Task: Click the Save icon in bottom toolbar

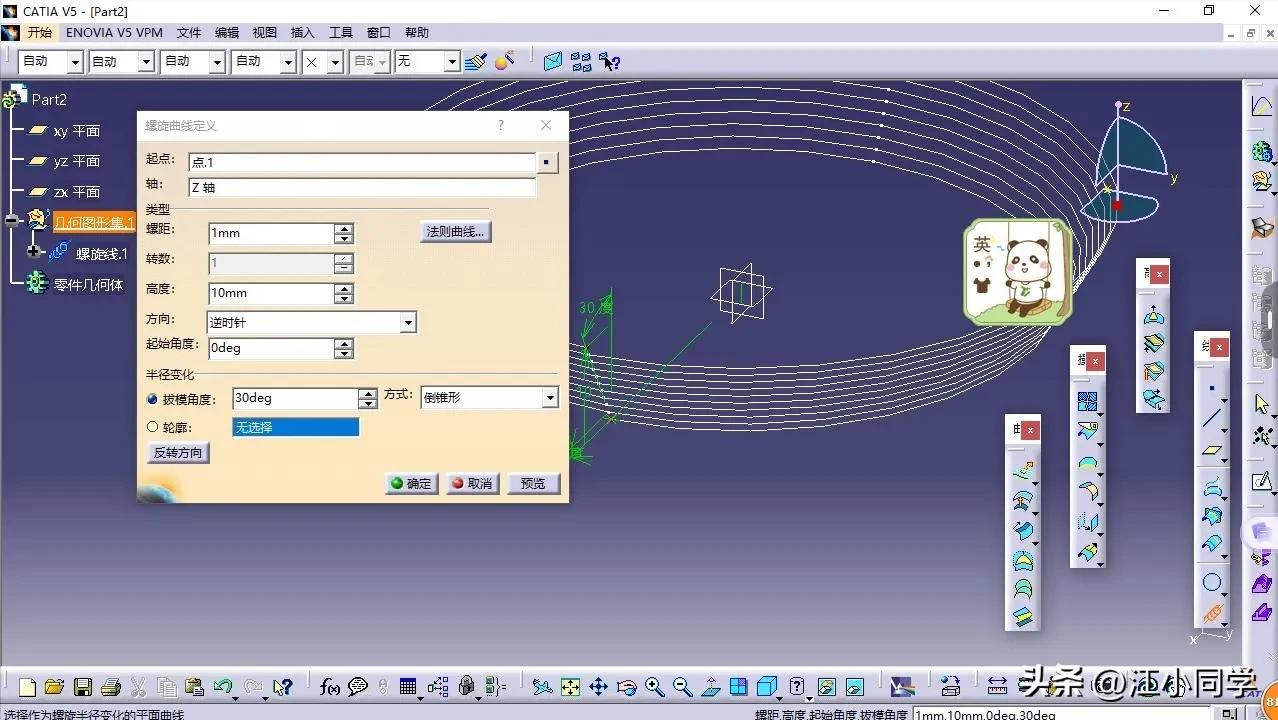Action: (x=83, y=687)
